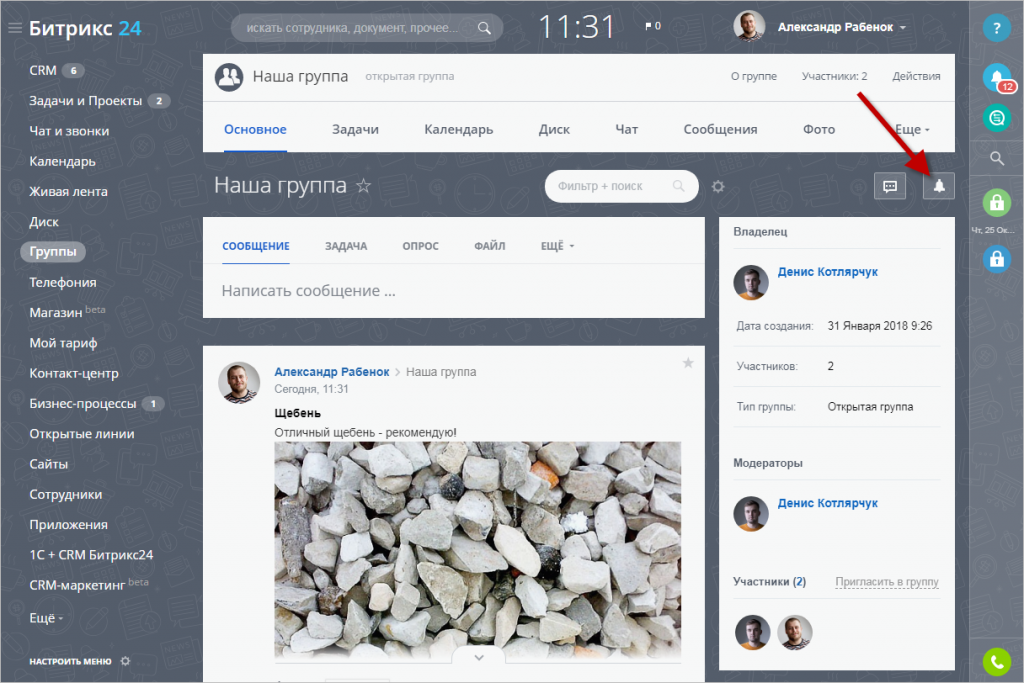This screenshot has width=1024, height=683.
Task: Toggle the hamburger menu next to Битрикс
Action: 14,27
